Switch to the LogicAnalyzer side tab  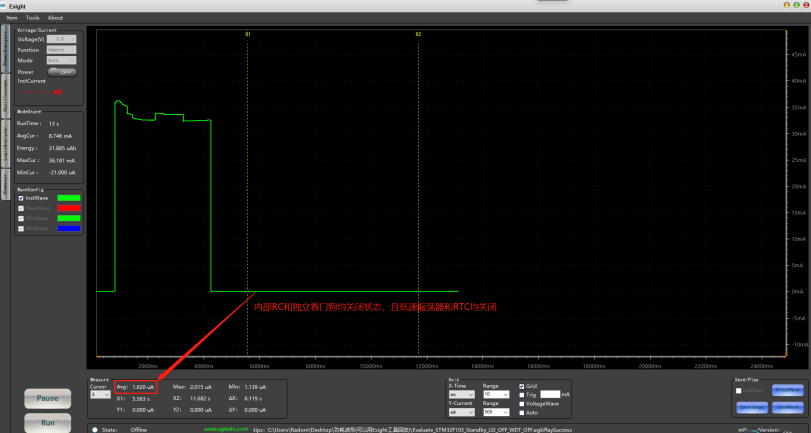point(5,147)
